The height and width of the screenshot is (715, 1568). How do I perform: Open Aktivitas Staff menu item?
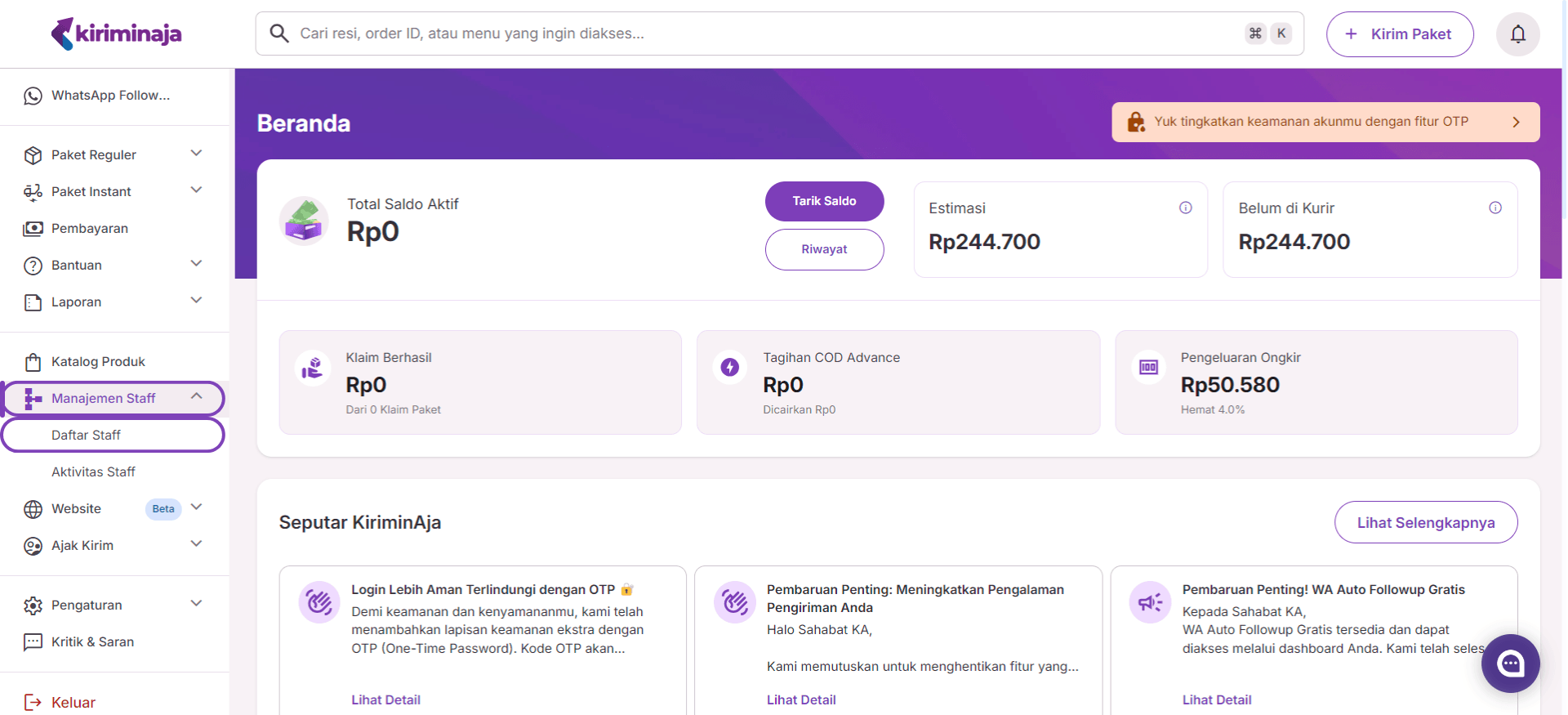tap(93, 471)
